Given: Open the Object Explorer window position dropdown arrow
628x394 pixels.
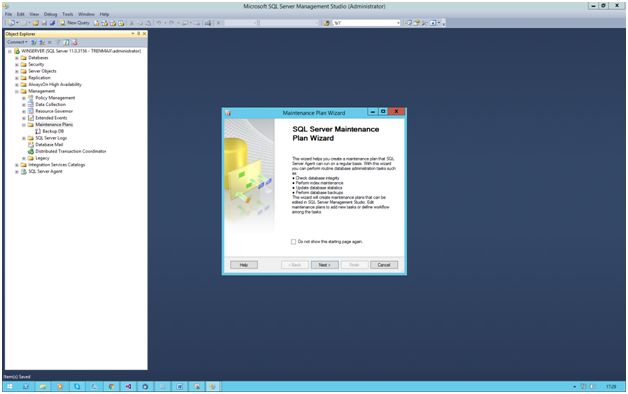Looking at the screenshot, I should (133, 34).
